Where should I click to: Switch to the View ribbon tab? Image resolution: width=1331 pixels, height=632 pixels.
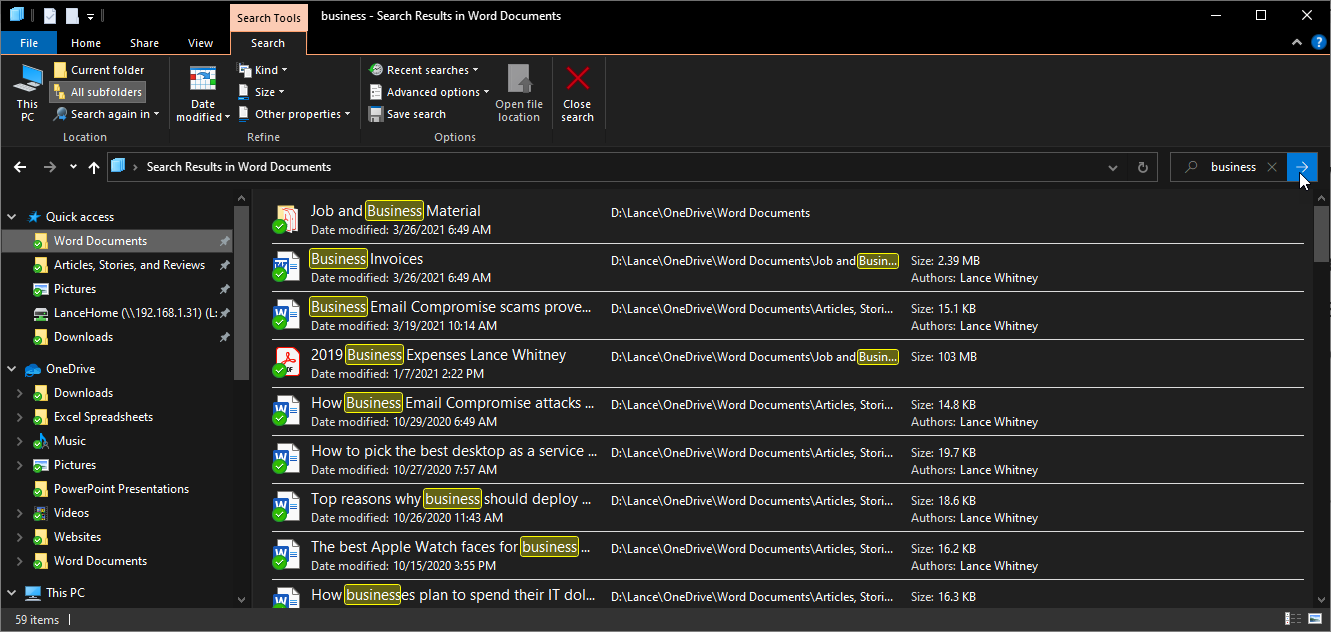[x=200, y=43]
